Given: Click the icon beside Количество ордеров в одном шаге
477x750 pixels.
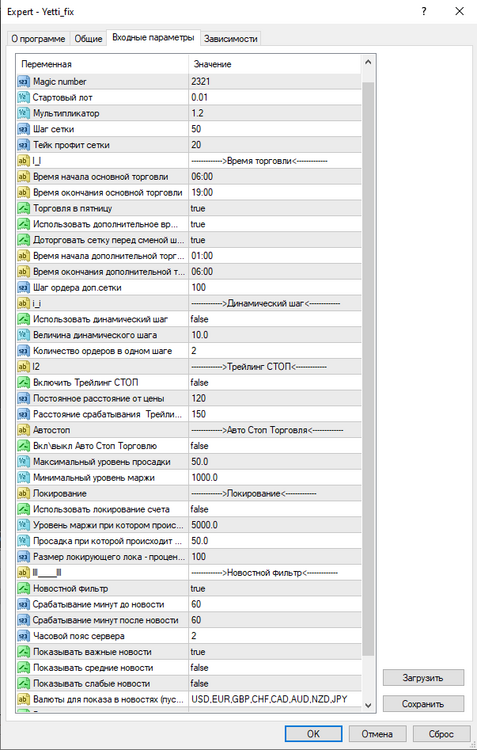Looking at the screenshot, I should point(23,351).
